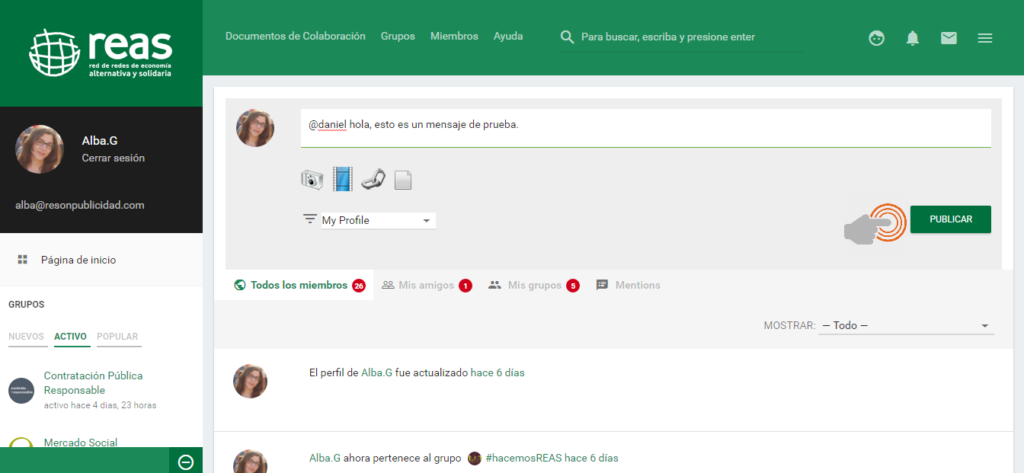This screenshot has height=473, width=1024.
Task: Open Documentos de Colaboración menu item
Action: point(295,36)
